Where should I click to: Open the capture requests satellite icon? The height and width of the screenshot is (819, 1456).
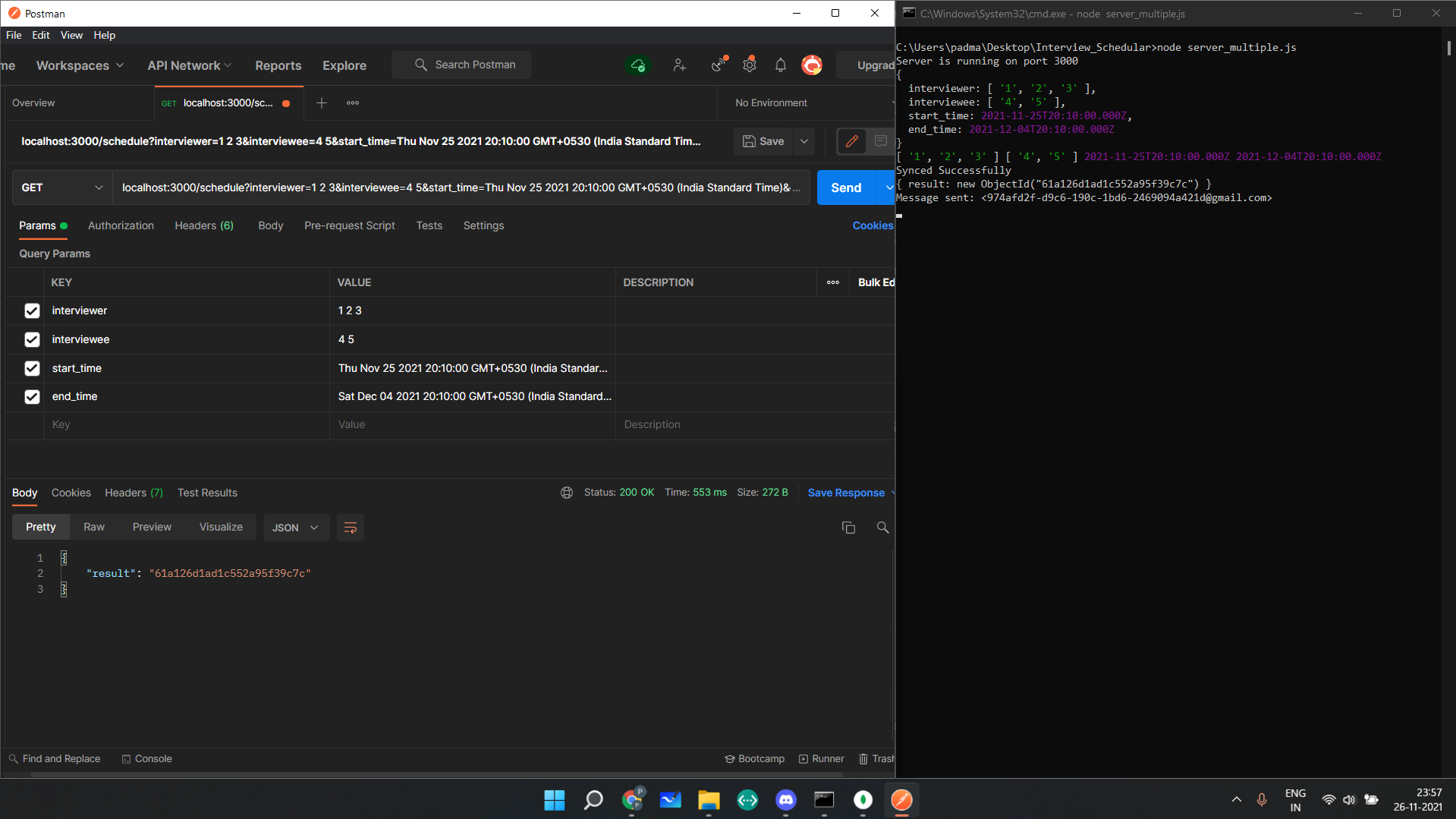click(x=718, y=65)
